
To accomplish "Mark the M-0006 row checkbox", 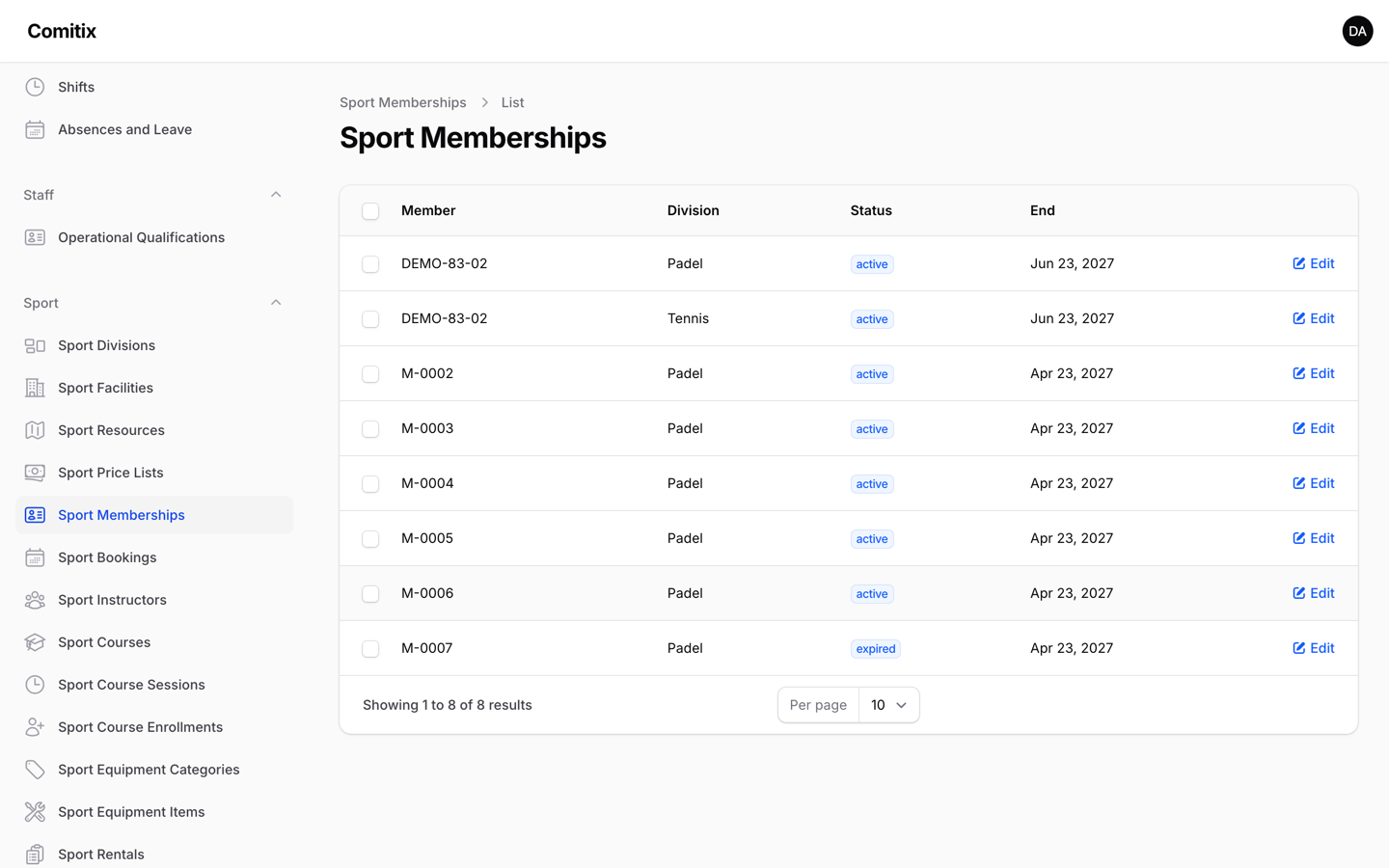I will (370, 594).
